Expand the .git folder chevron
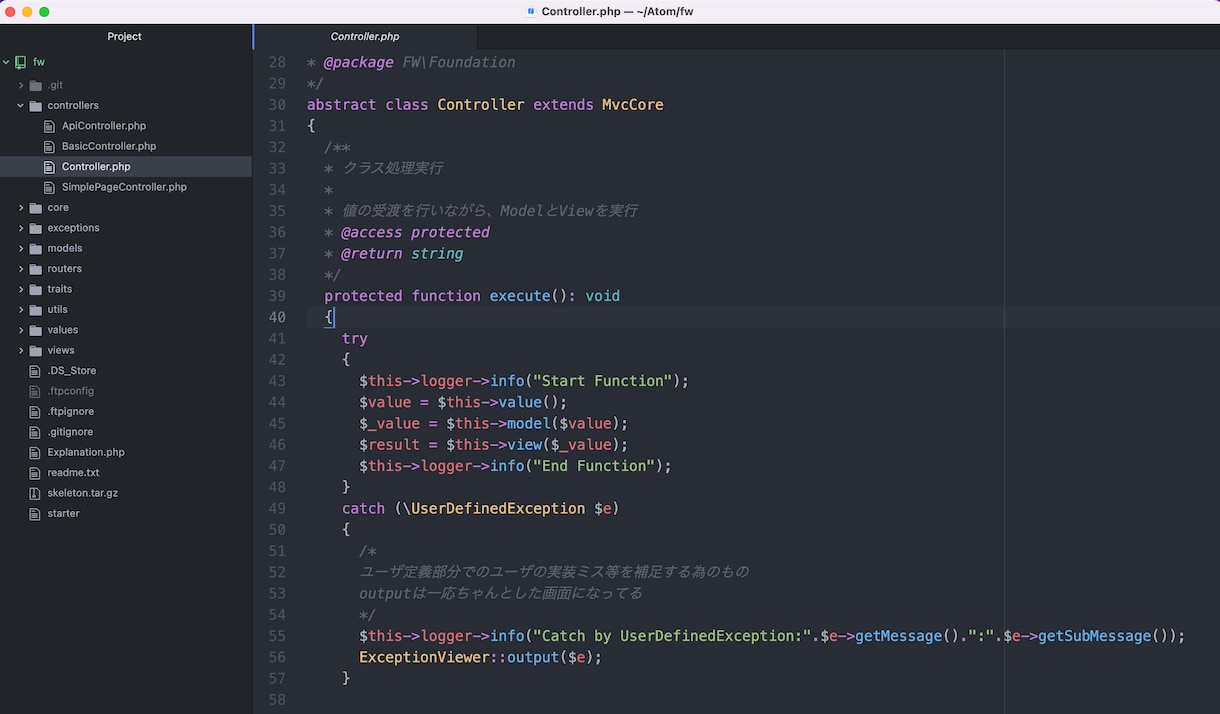1220x714 pixels. tap(21, 85)
